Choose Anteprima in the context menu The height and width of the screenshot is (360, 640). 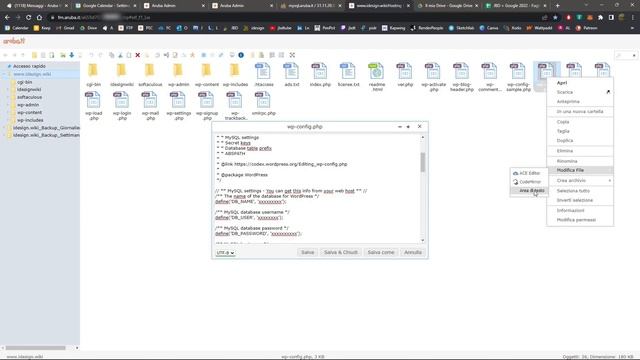click(x=580, y=102)
